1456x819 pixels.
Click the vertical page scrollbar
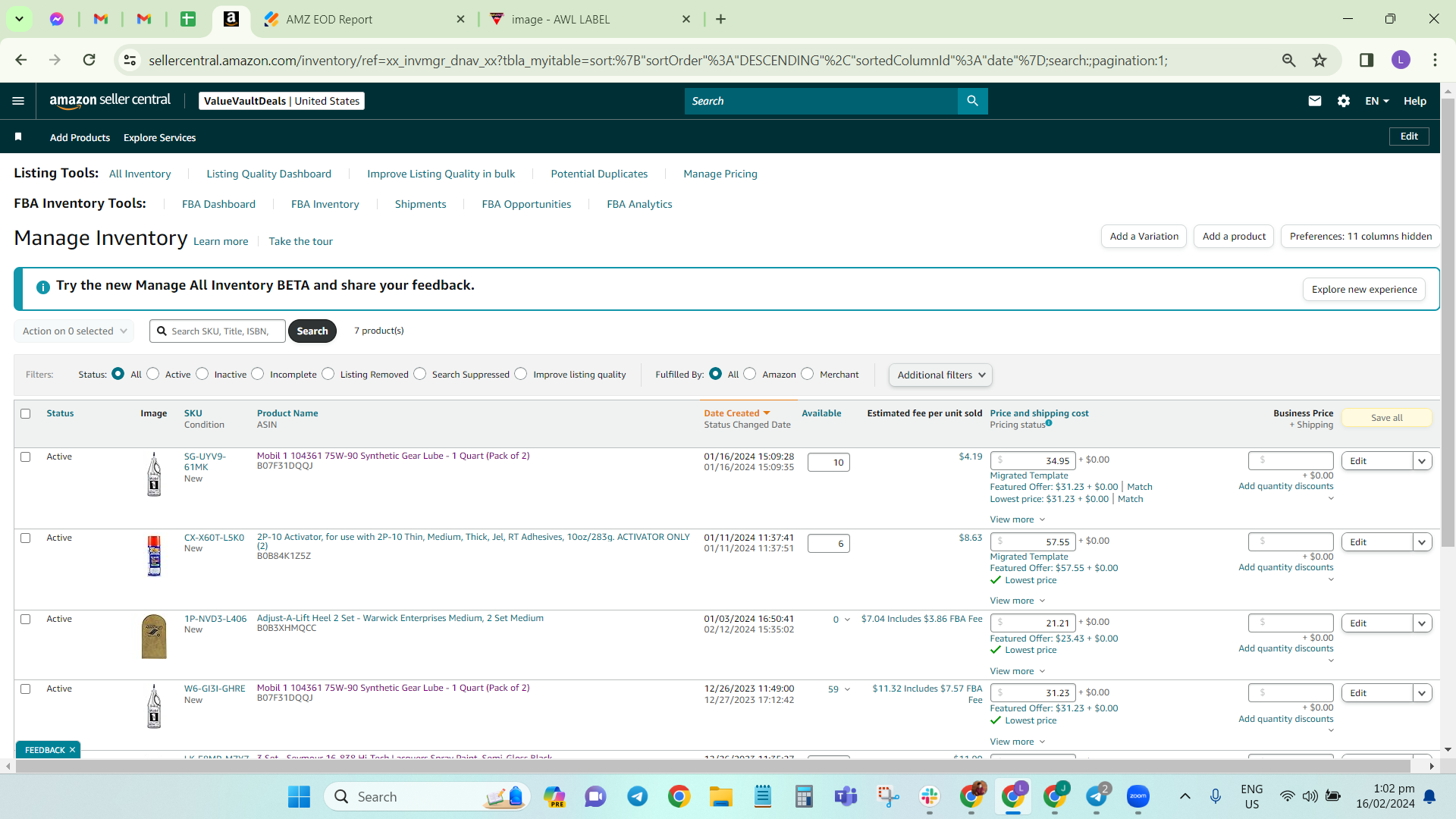click(1448, 322)
